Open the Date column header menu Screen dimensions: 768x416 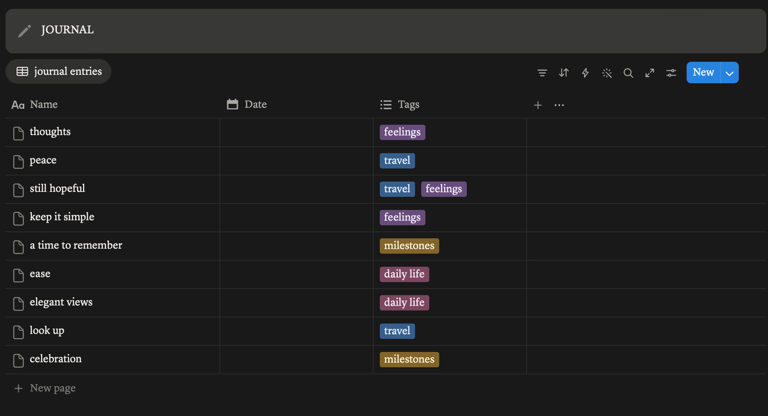pos(296,104)
